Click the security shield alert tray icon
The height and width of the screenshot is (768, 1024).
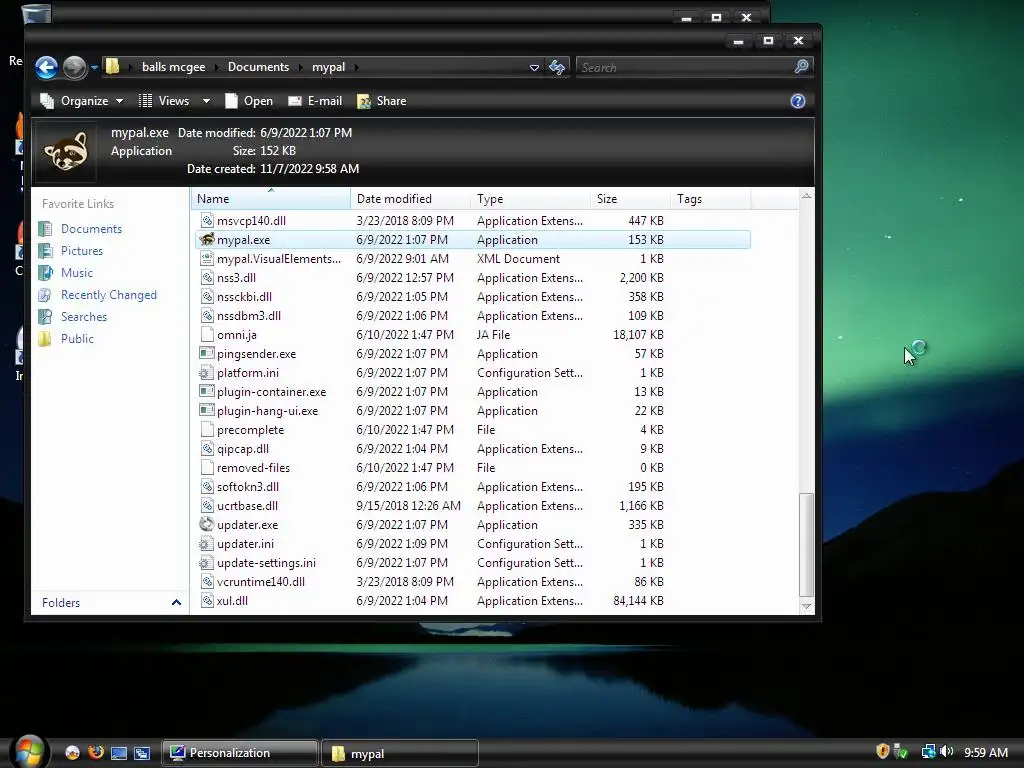(882, 752)
